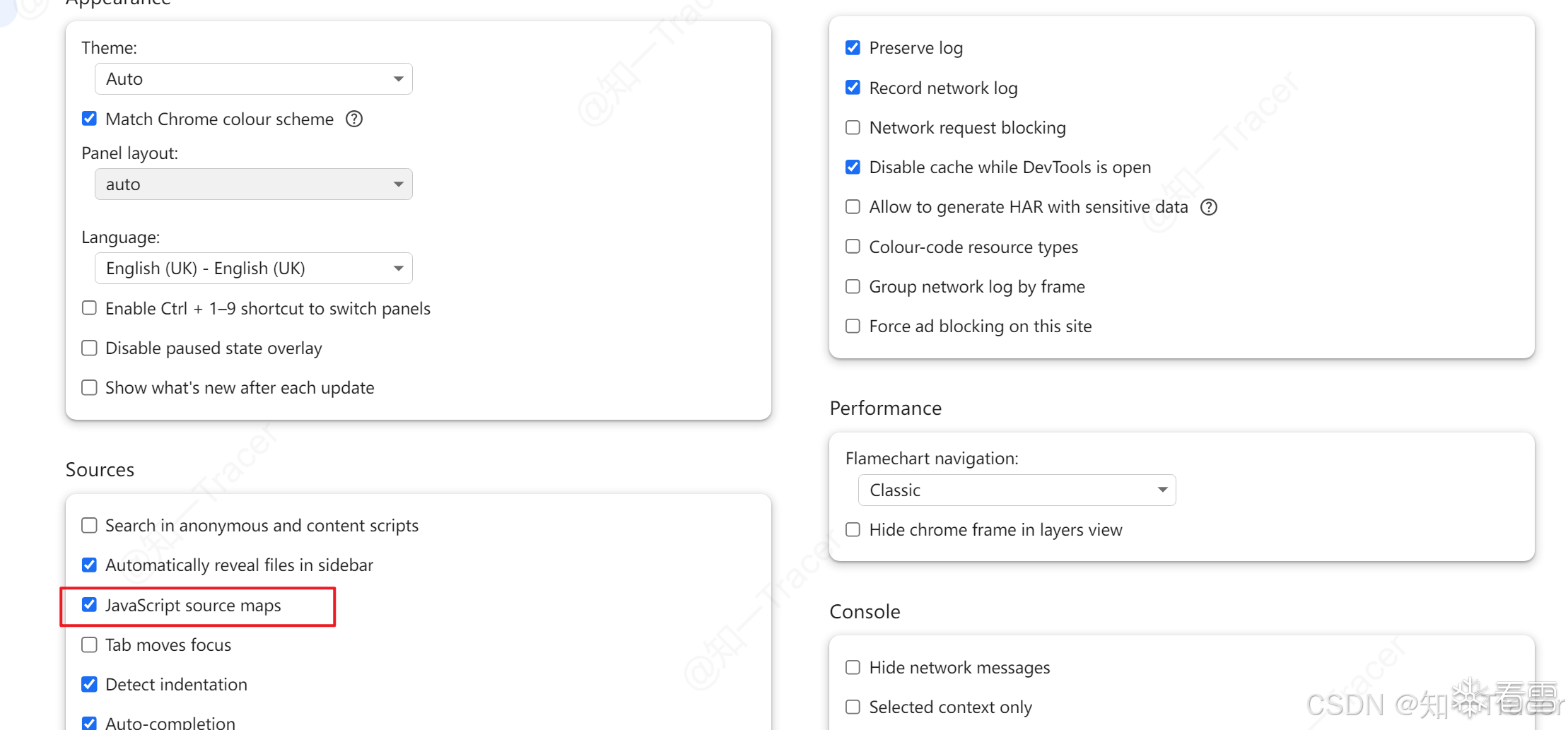Check Search in anonymous and content scripts
This screenshot has width=1568, height=730.
click(89, 526)
